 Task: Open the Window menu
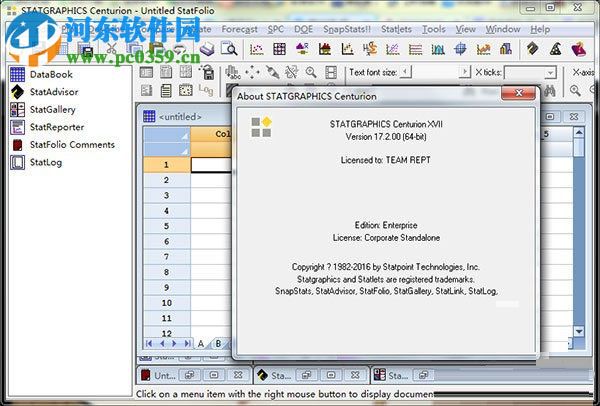point(503,29)
